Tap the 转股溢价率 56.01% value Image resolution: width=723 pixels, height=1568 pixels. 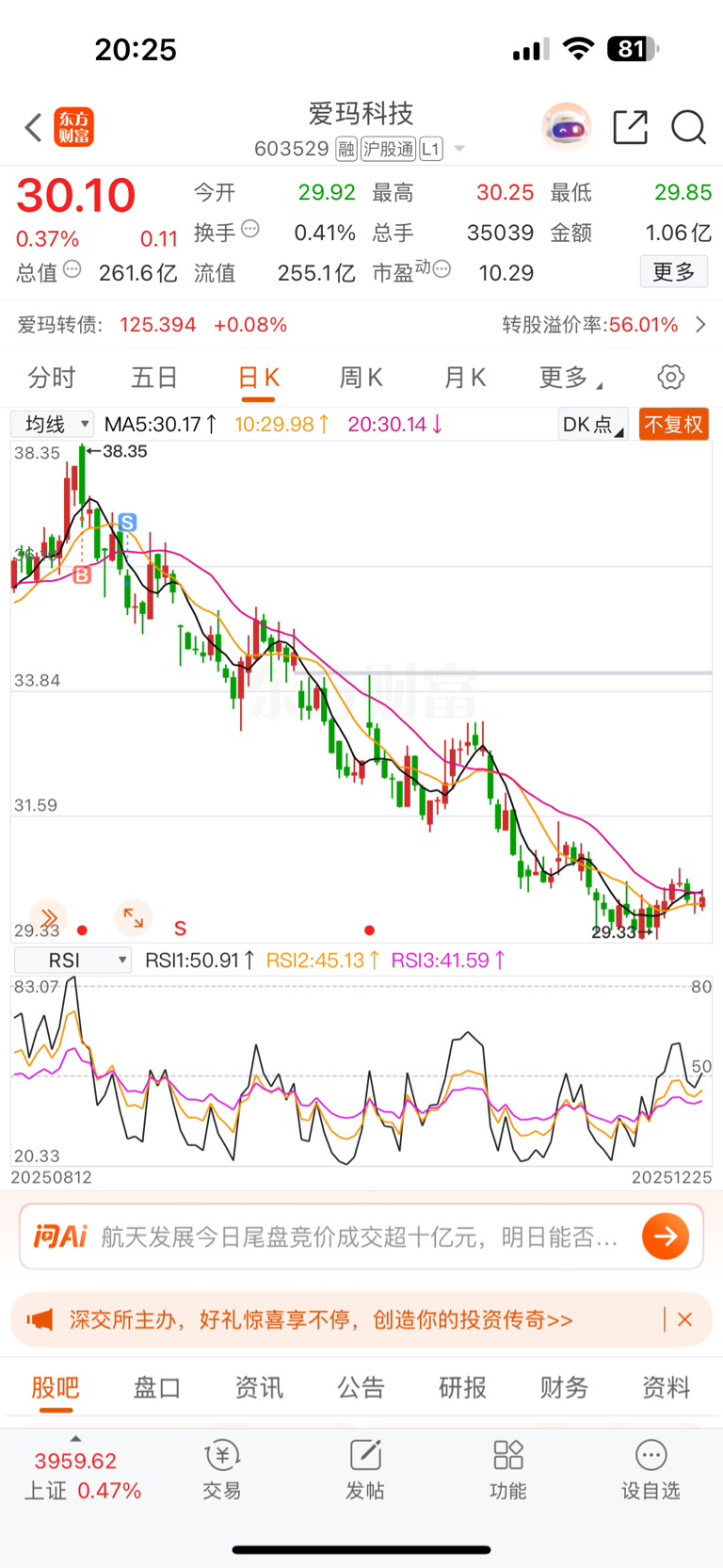[643, 325]
